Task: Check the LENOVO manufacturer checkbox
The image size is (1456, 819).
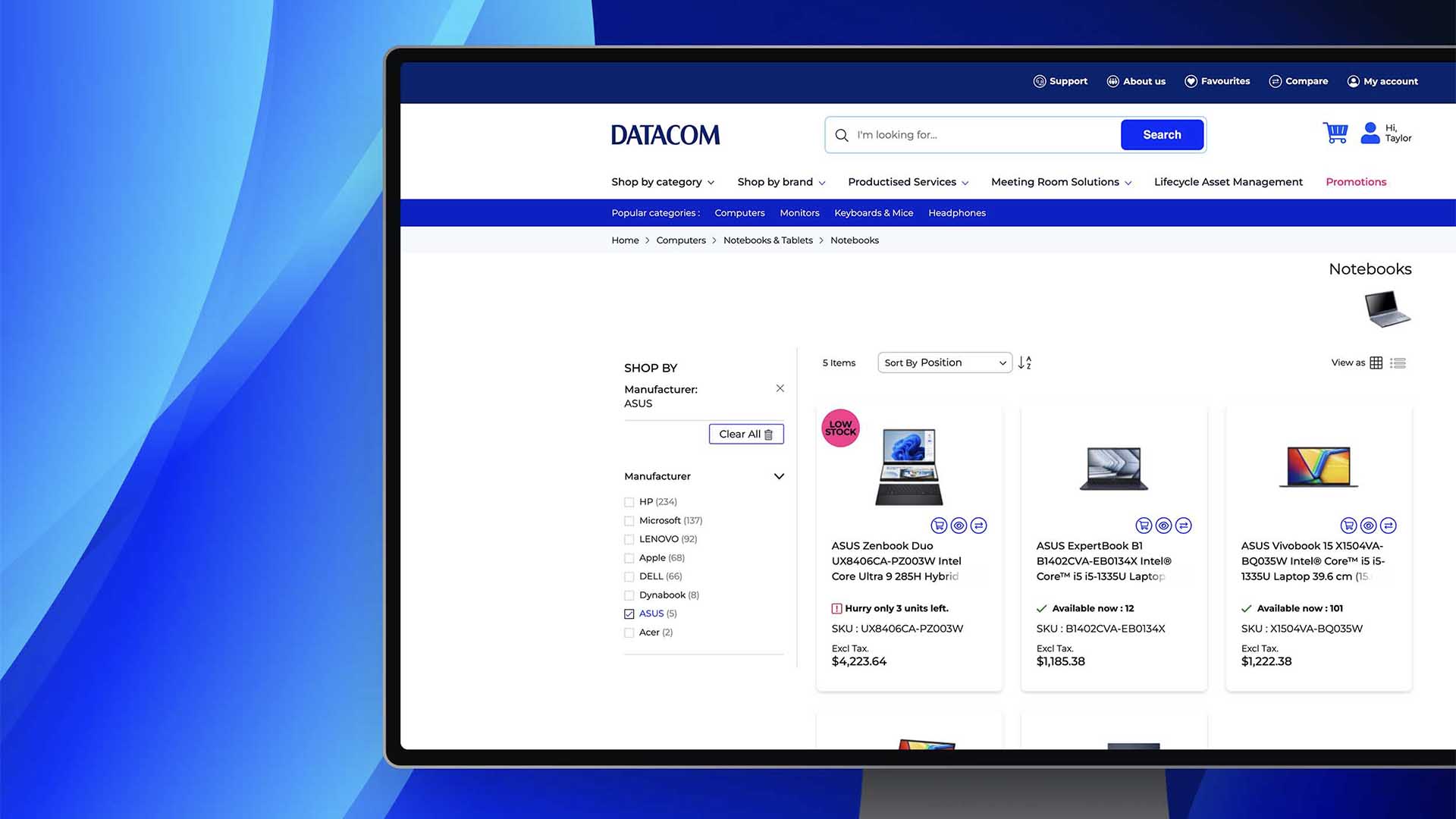Action: 629,539
